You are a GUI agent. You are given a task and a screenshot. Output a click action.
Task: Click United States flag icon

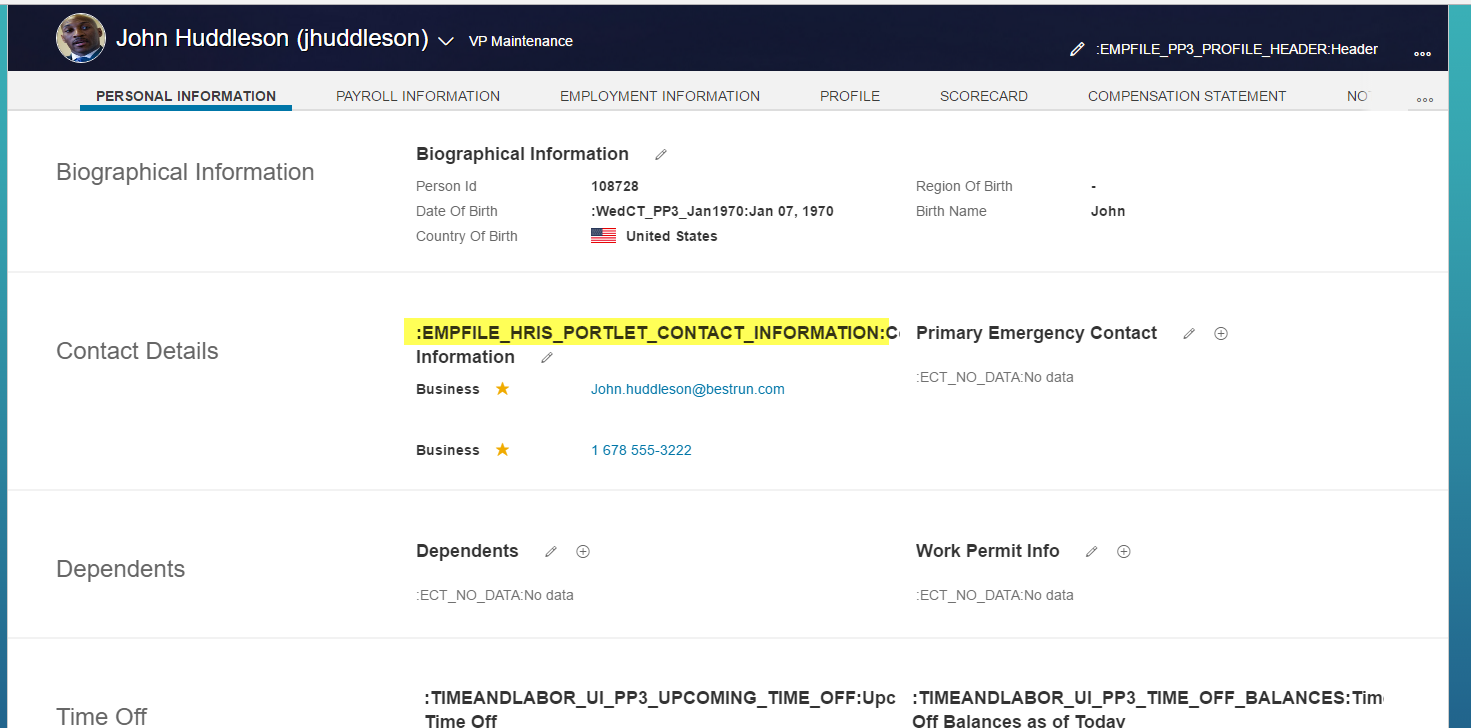603,236
